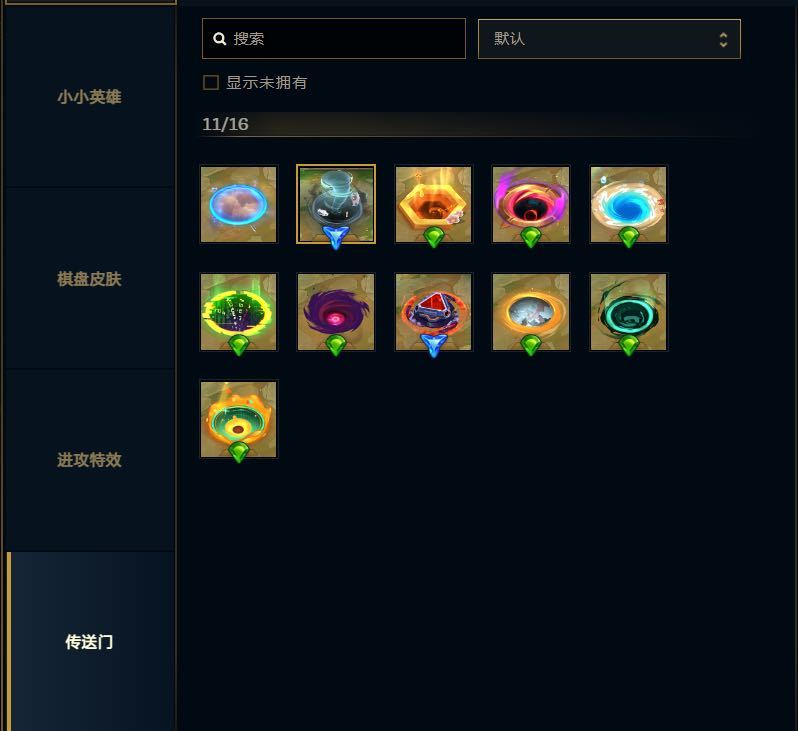Pick the dark purple vortex portal
Image resolution: width=798 pixels, height=731 pixels.
pos(336,312)
